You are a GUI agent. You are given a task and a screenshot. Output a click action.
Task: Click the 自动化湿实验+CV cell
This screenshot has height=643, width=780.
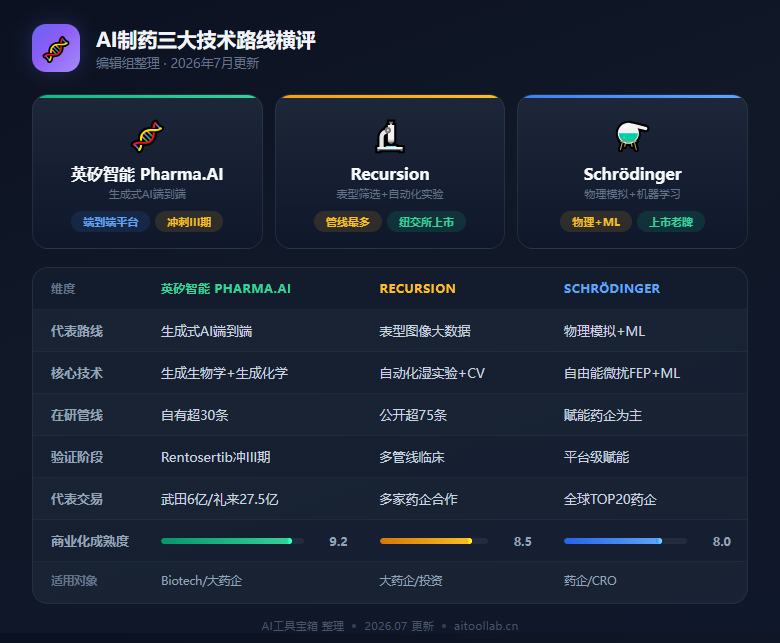click(x=432, y=373)
